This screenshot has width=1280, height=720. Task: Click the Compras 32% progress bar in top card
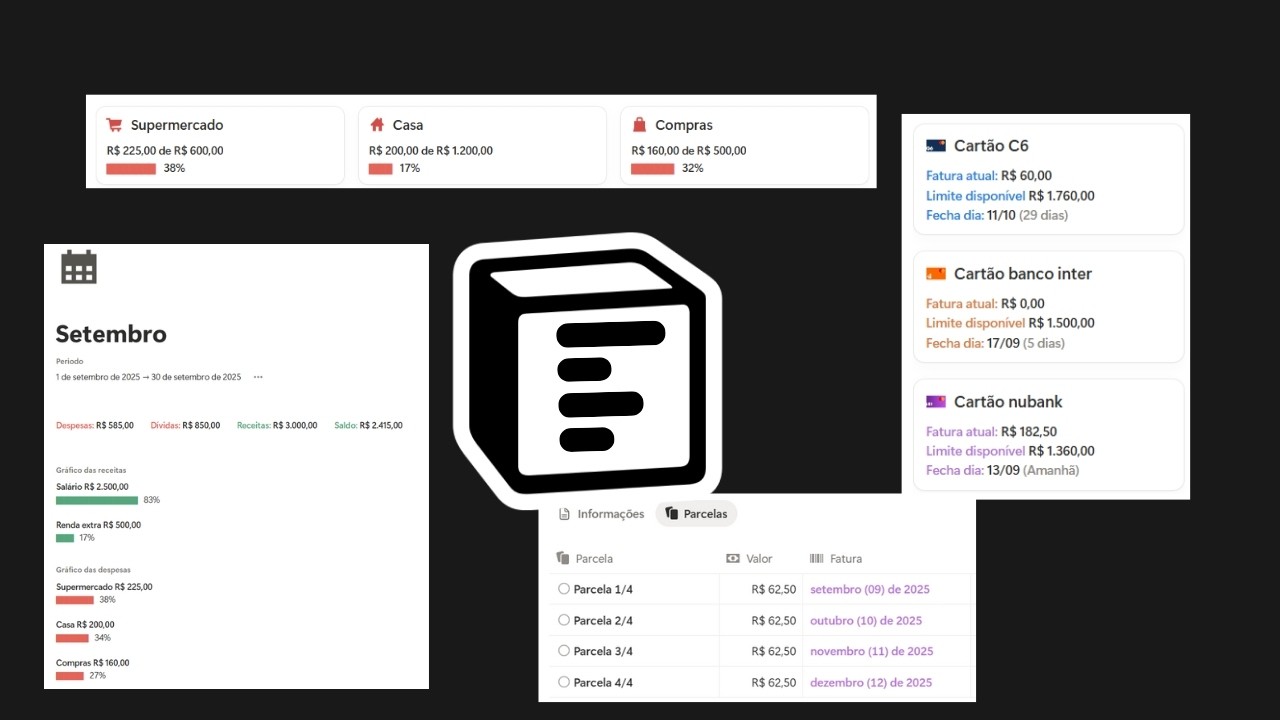[x=652, y=169]
